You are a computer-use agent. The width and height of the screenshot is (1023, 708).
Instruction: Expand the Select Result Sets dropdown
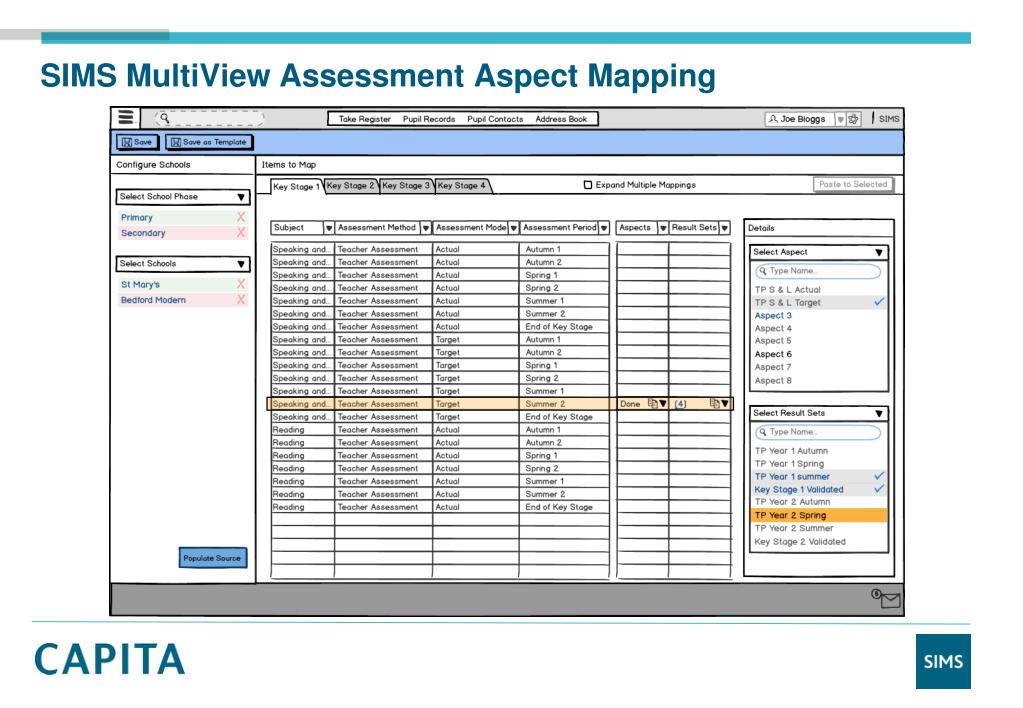coord(879,414)
